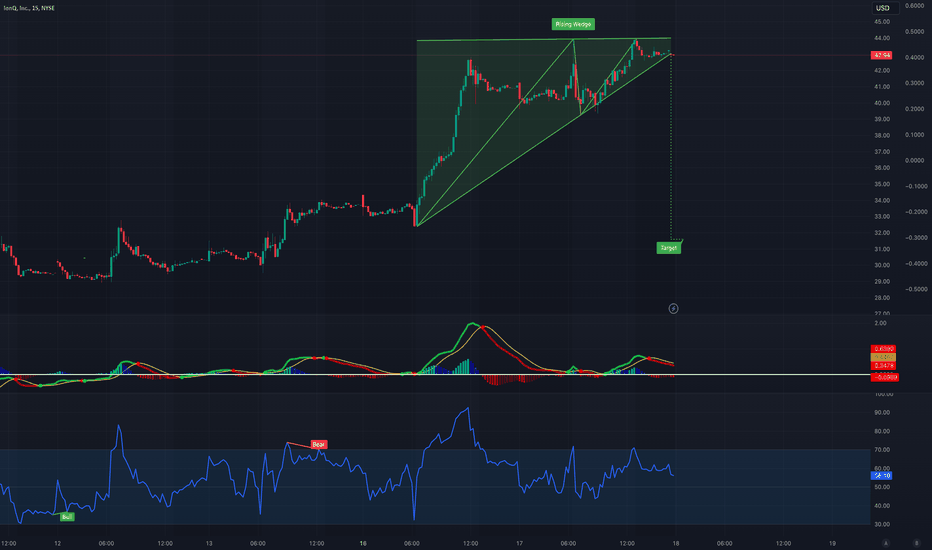Click the orange MACD signal value label
This screenshot has height=550, width=932.
coord(883,357)
